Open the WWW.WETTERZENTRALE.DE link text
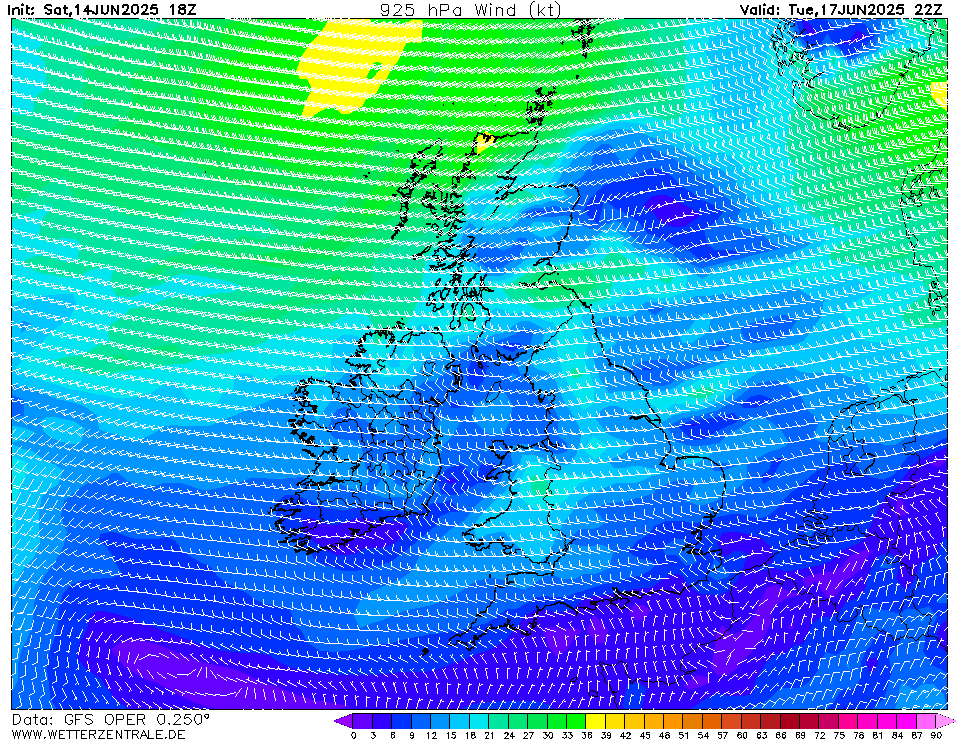The width and height of the screenshot is (959, 741). [98, 734]
